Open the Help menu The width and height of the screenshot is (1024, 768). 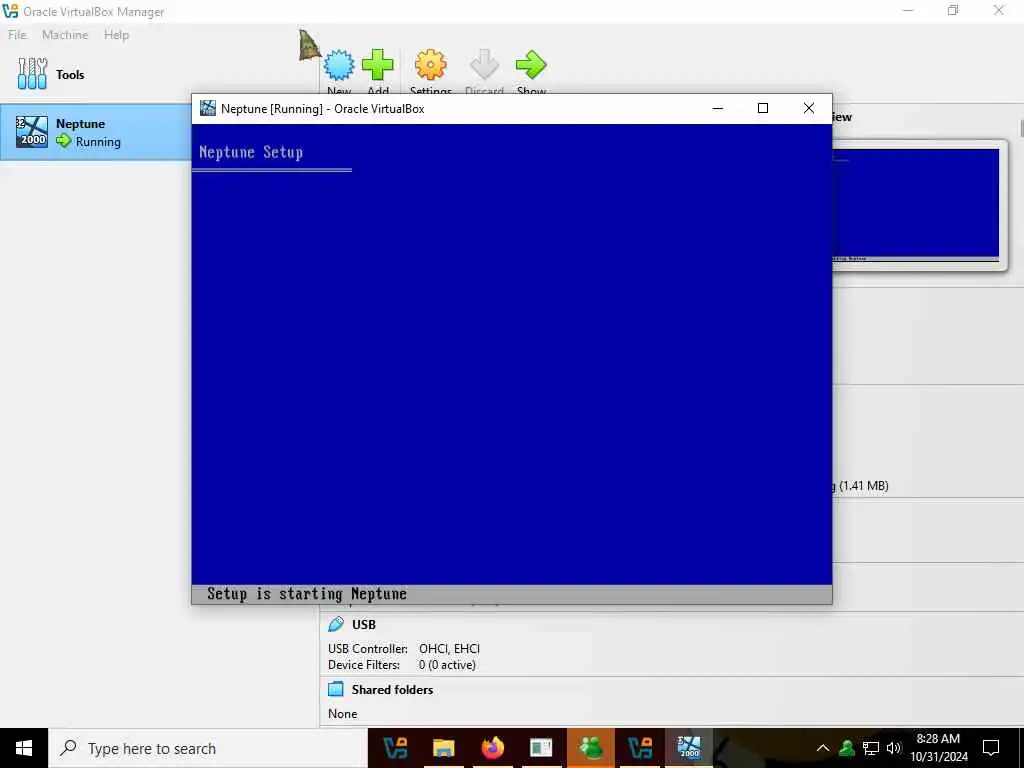coord(116,35)
